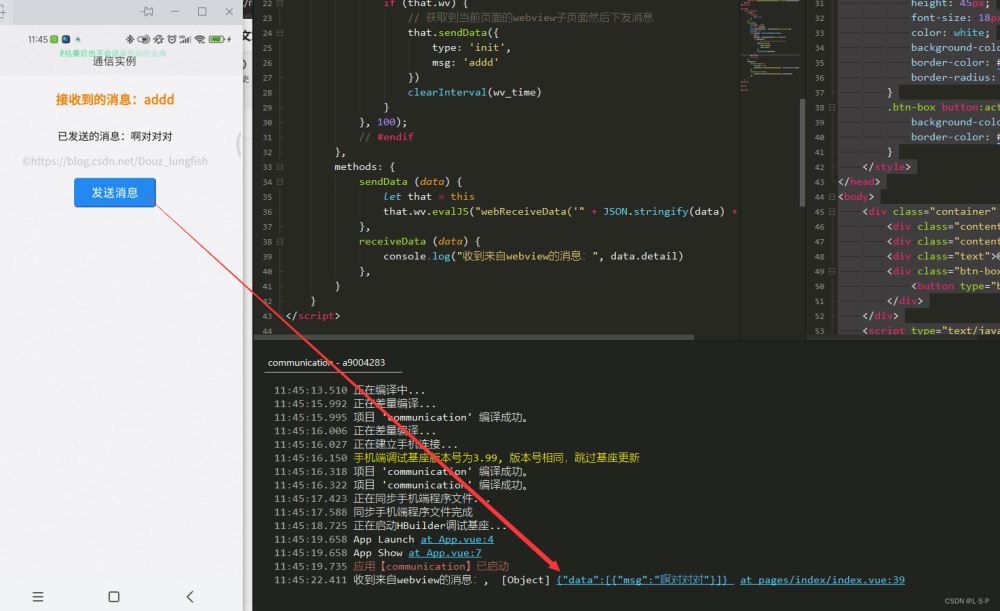Click the "msg: 'addd'" code line

coord(466,63)
